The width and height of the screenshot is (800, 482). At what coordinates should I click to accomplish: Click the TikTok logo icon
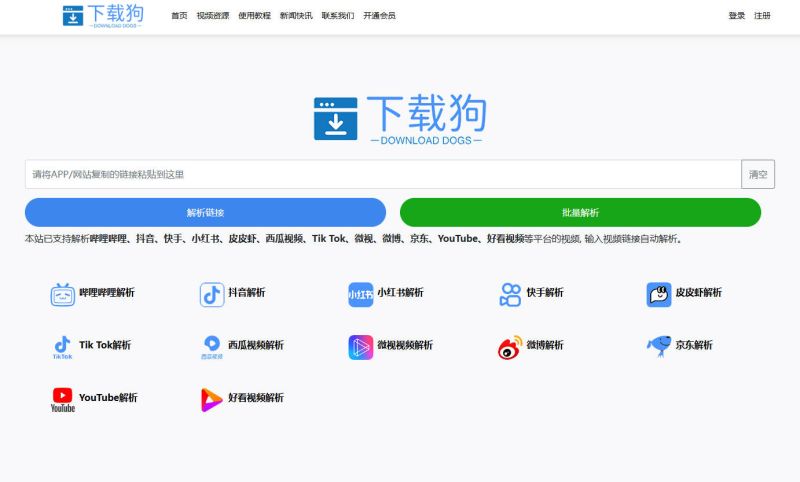point(63,347)
